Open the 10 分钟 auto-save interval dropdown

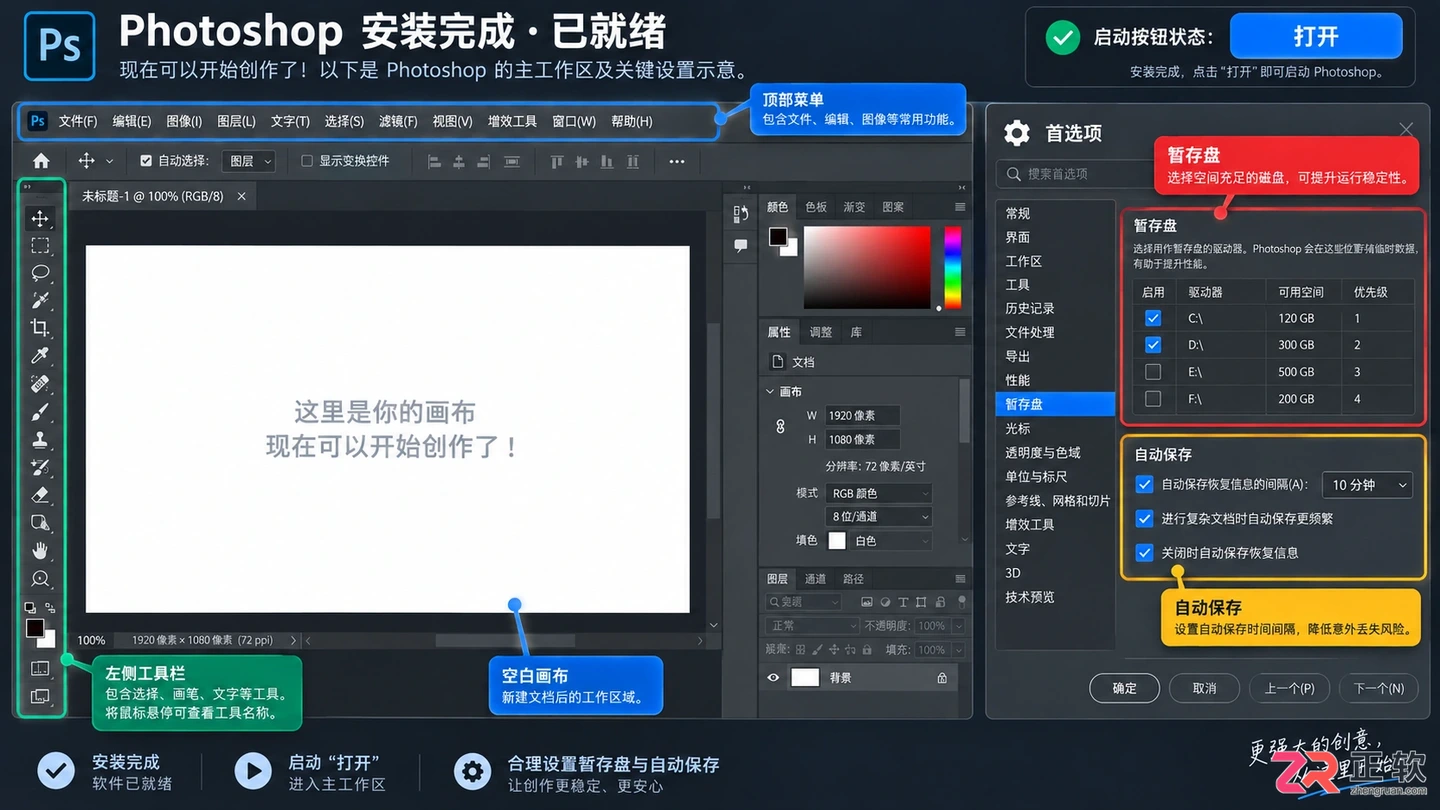[1367, 485]
